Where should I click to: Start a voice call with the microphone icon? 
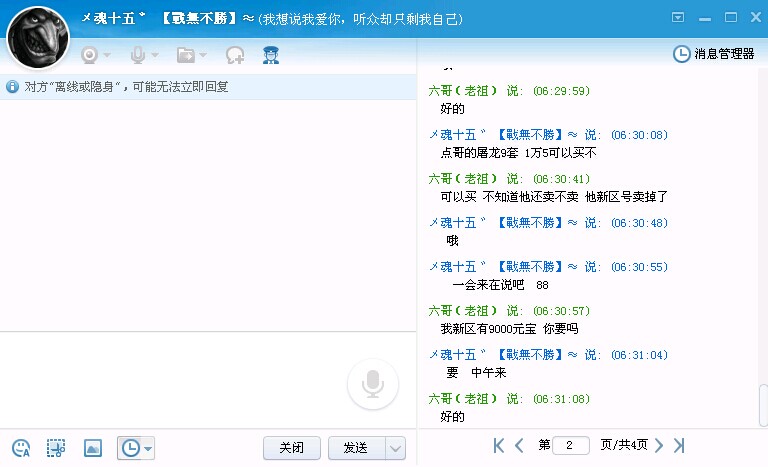pos(138,55)
